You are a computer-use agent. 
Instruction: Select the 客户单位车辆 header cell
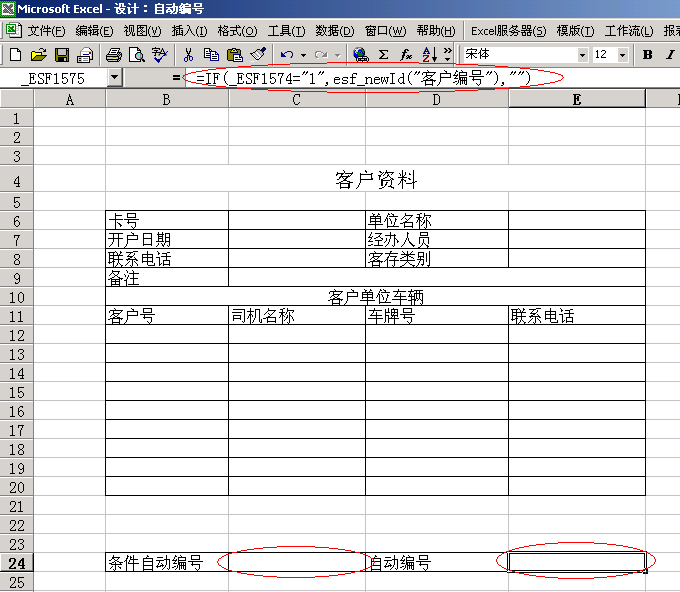tap(376, 297)
